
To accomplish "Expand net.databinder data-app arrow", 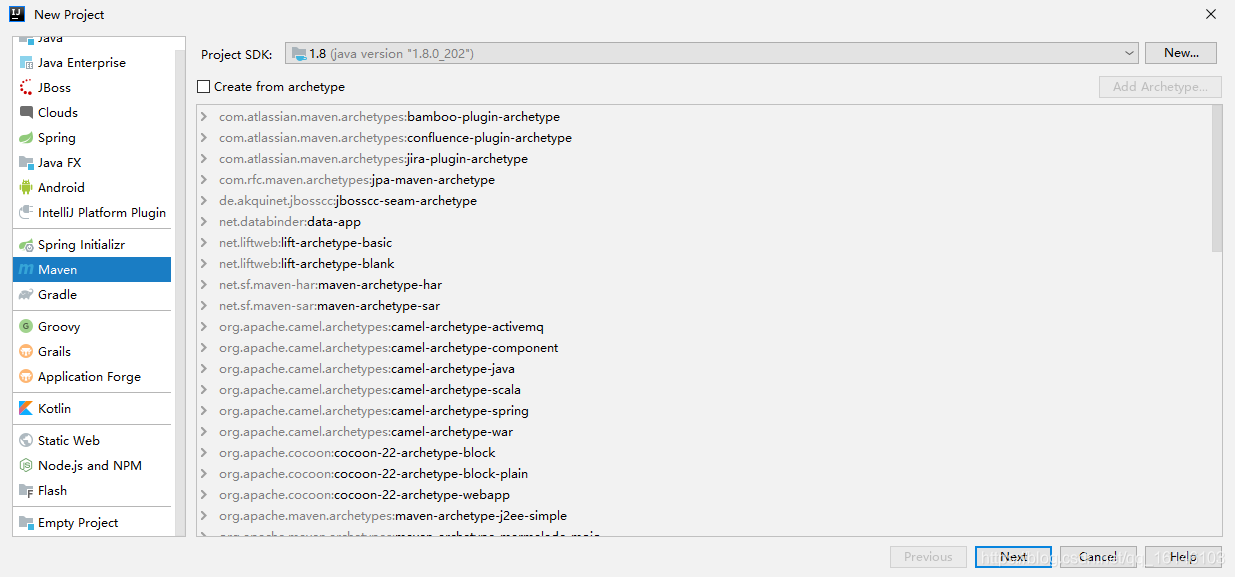I will [x=204, y=222].
